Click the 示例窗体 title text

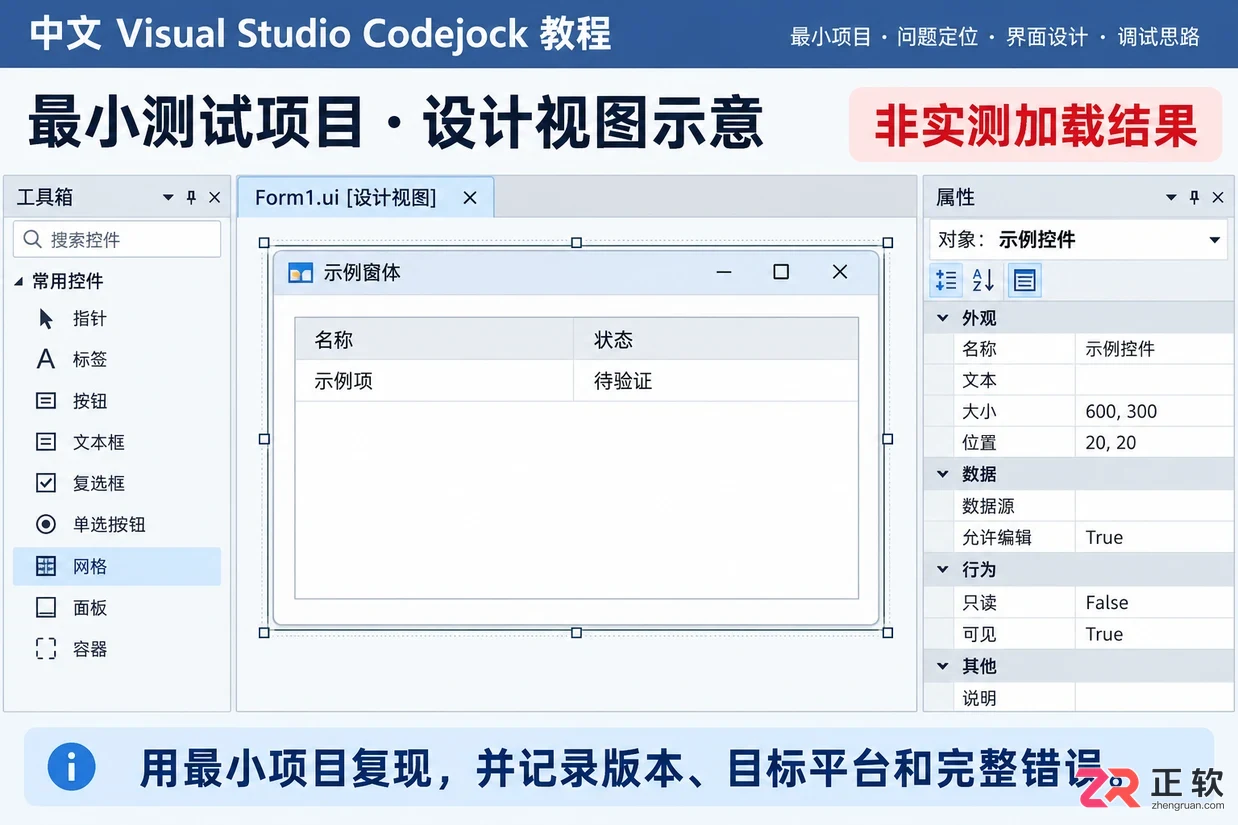point(362,272)
